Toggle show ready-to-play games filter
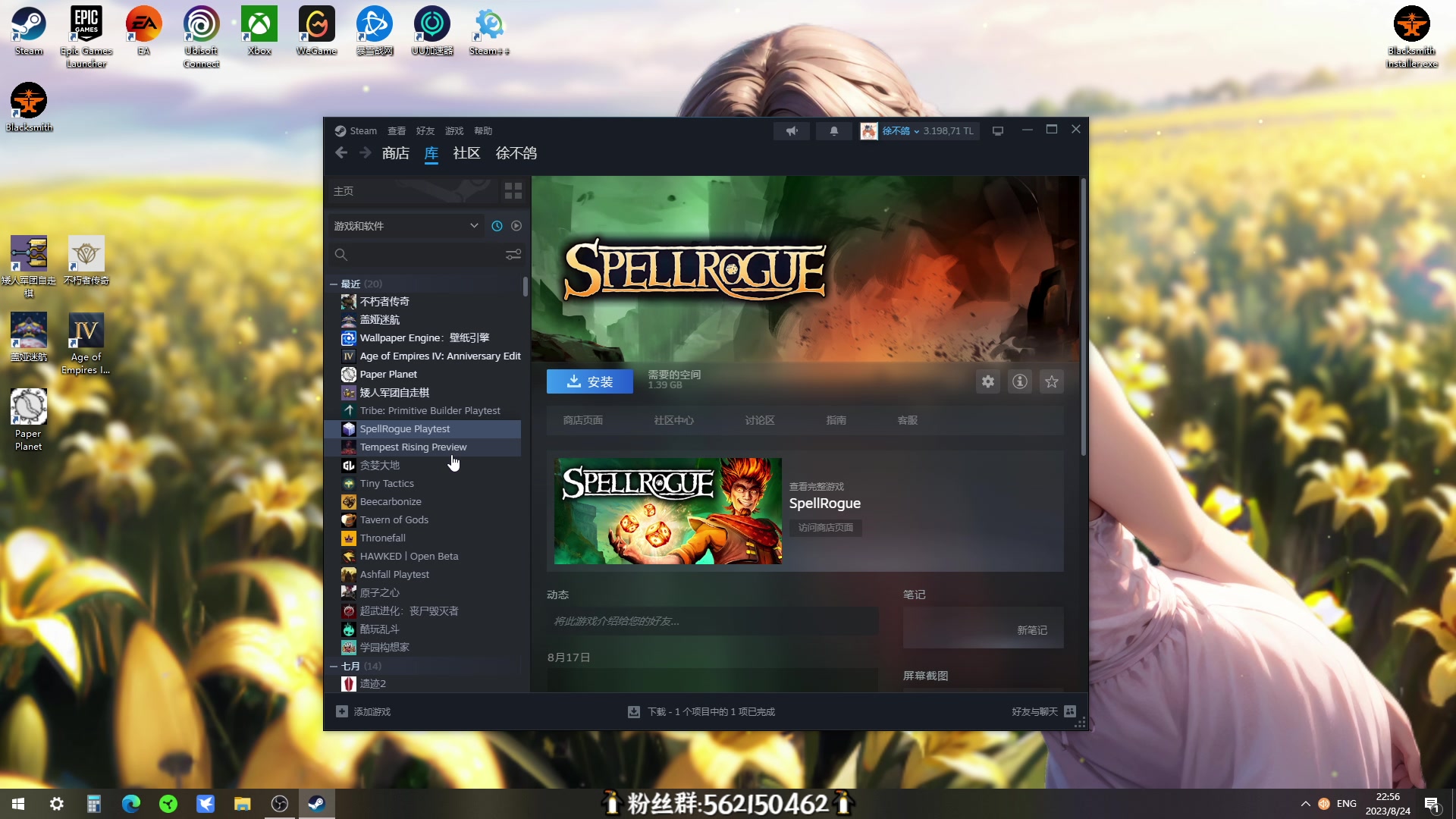This screenshot has height=819, width=1456. click(x=516, y=226)
